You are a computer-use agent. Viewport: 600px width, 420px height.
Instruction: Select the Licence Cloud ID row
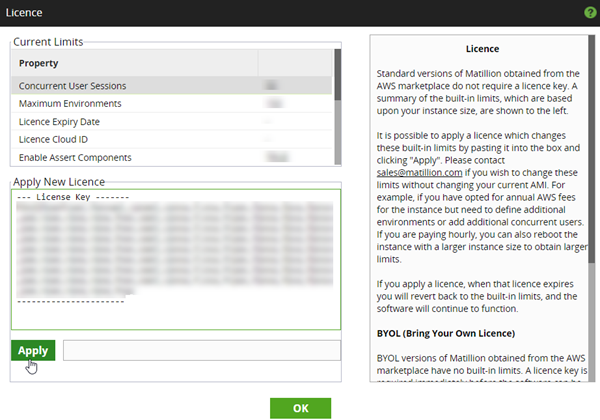[x=171, y=139]
